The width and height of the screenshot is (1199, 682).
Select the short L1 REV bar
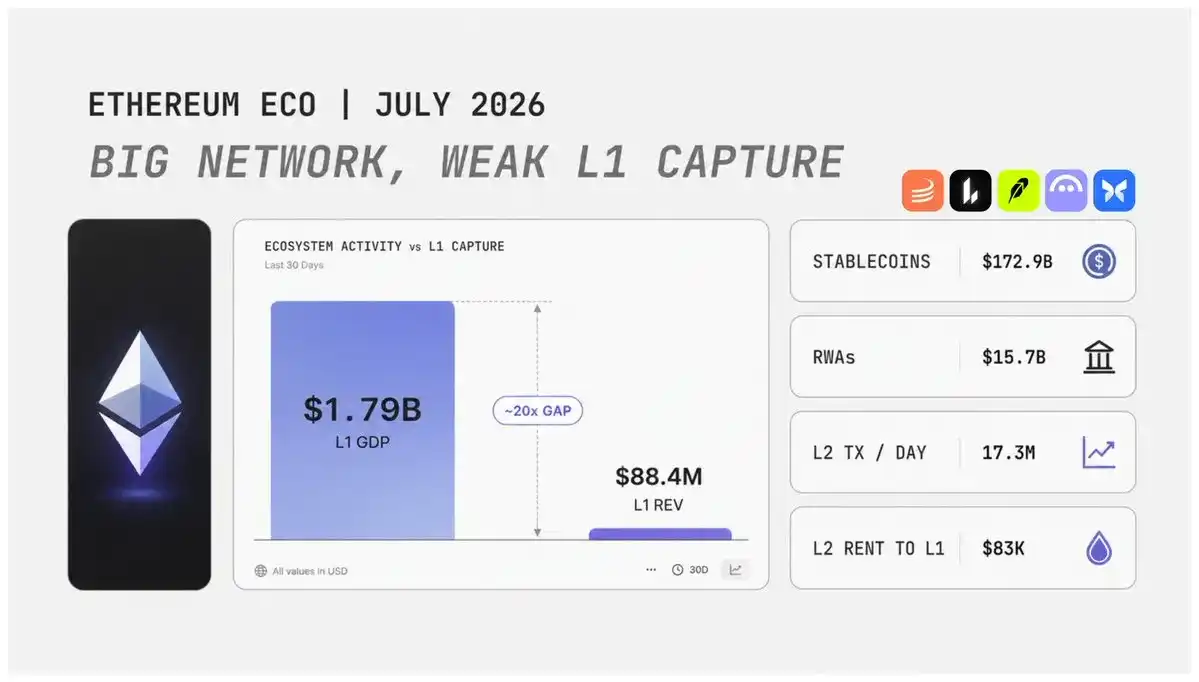[660, 534]
